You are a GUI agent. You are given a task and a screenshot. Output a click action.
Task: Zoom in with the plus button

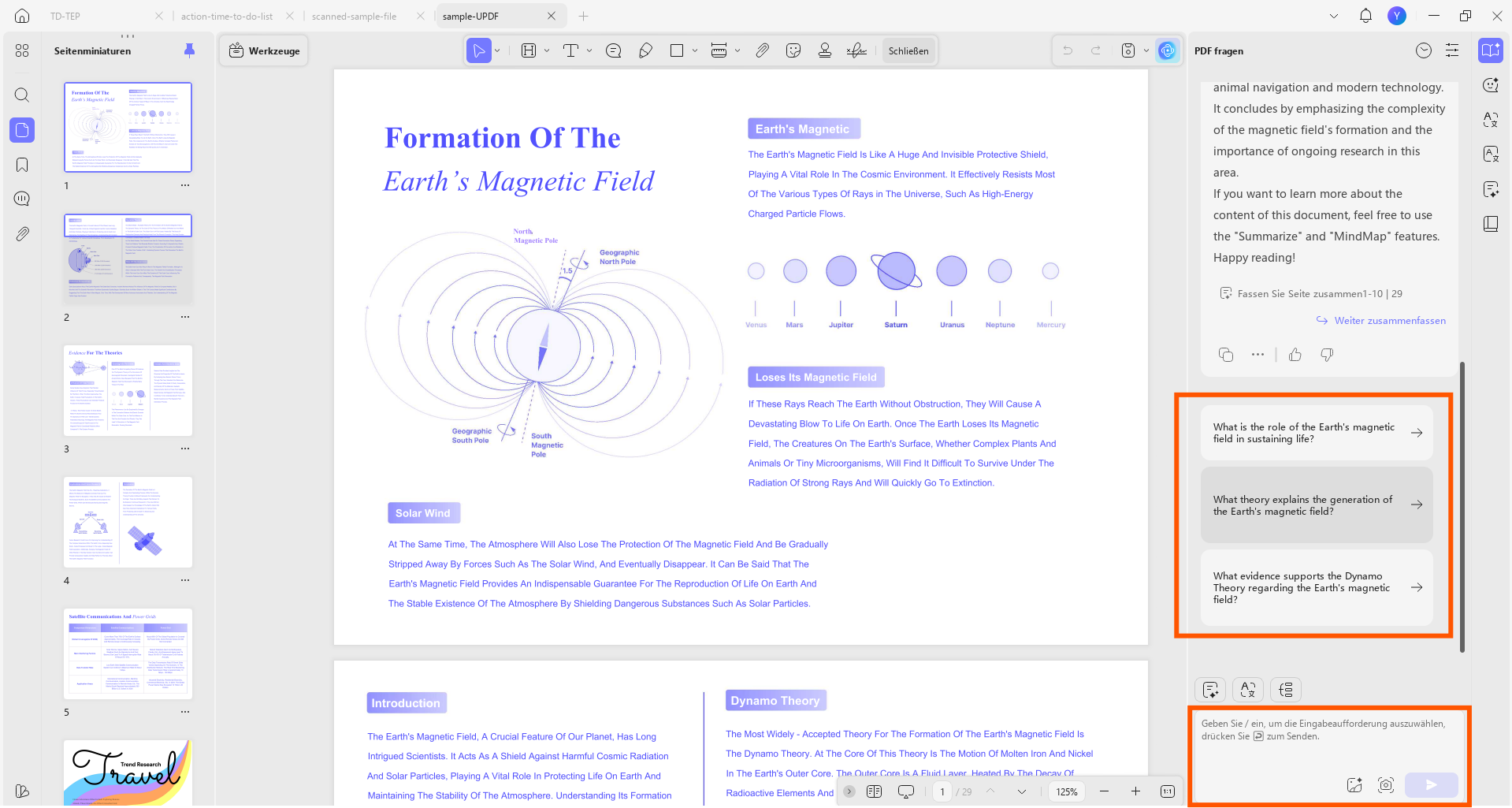click(x=1135, y=791)
